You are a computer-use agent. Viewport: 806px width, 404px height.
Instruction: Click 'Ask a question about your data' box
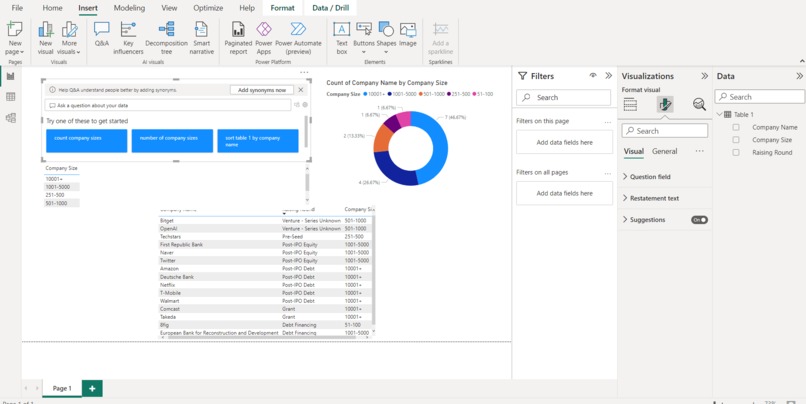[168, 105]
